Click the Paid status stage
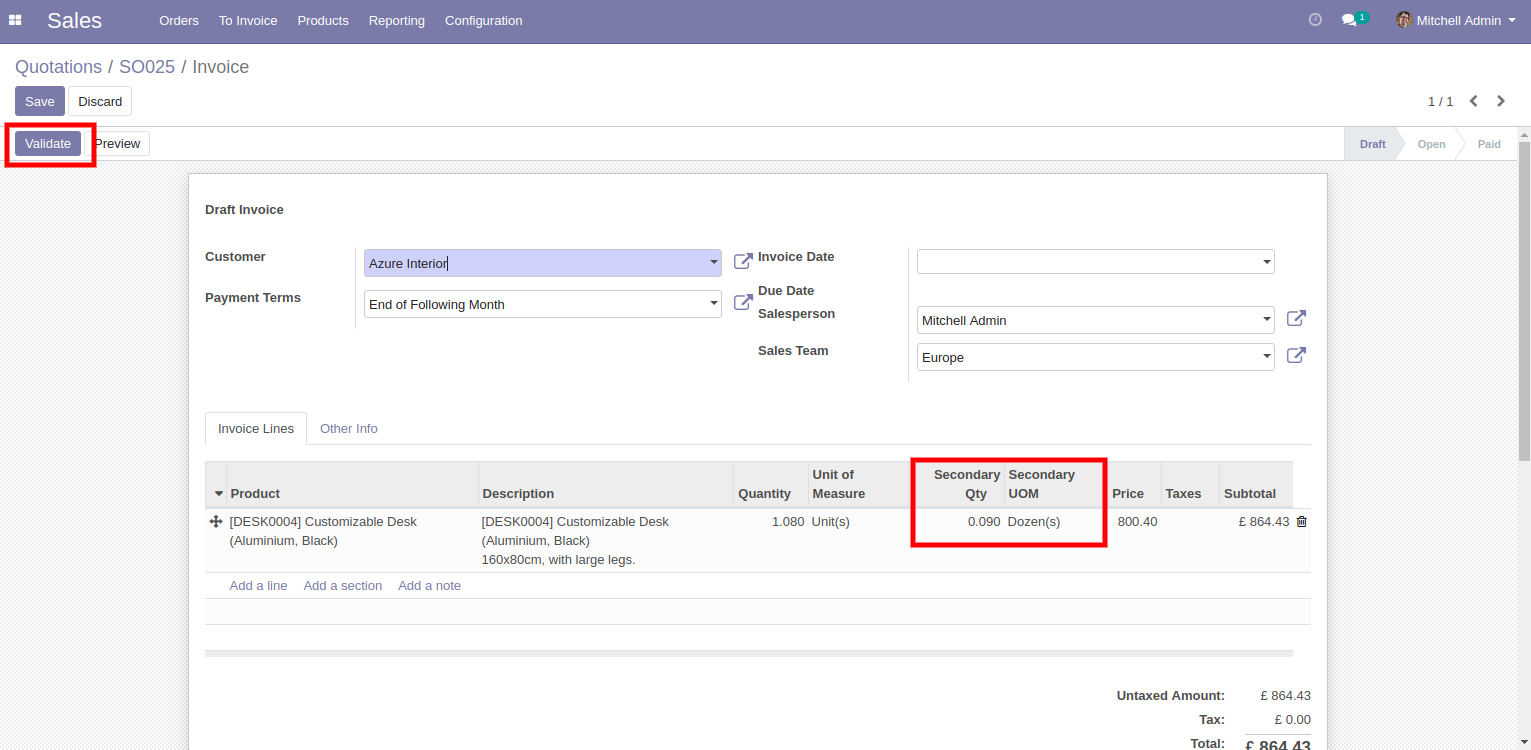This screenshot has width=1531, height=750. (x=1489, y=144)
